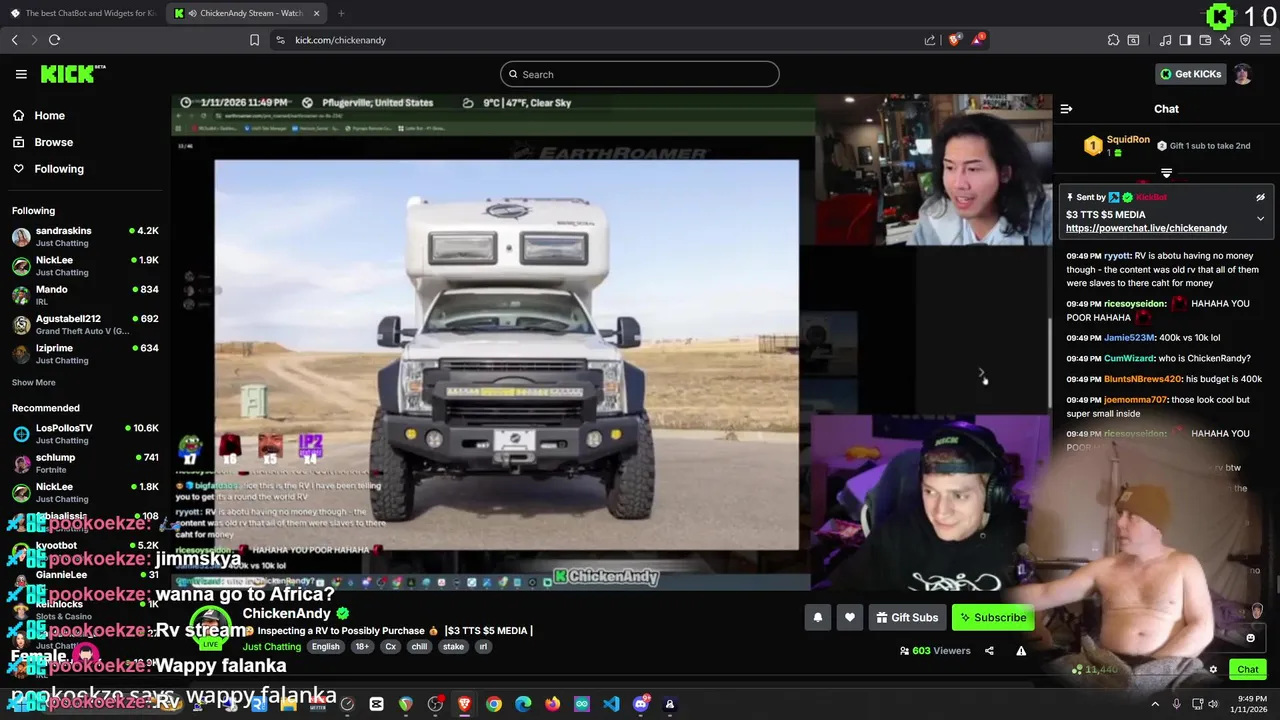Open sandraskins channel in Following list
Viewport: 1280px width, 720px height.
click(x=85, y=237)
